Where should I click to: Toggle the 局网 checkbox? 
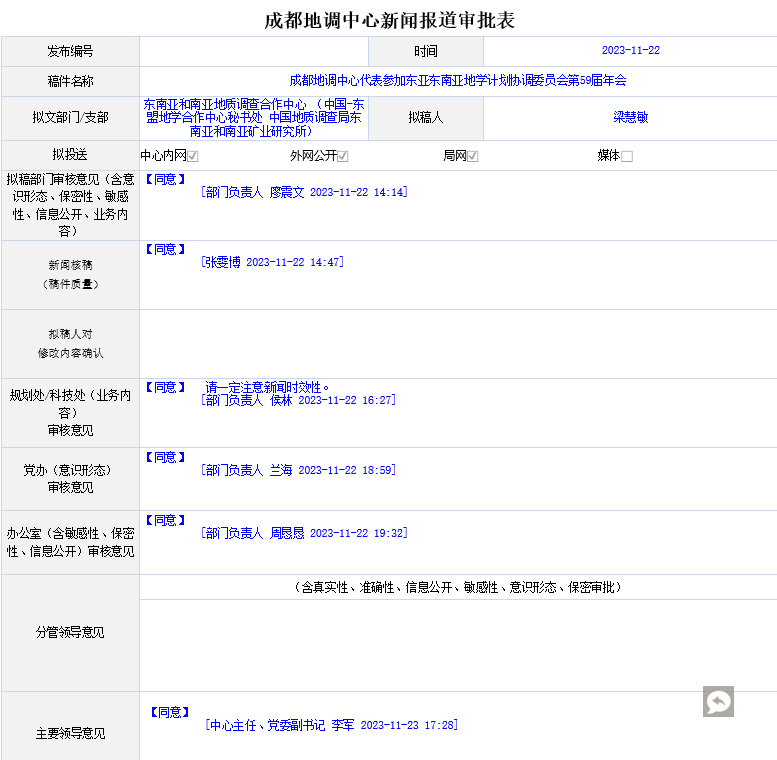[473, 156]
